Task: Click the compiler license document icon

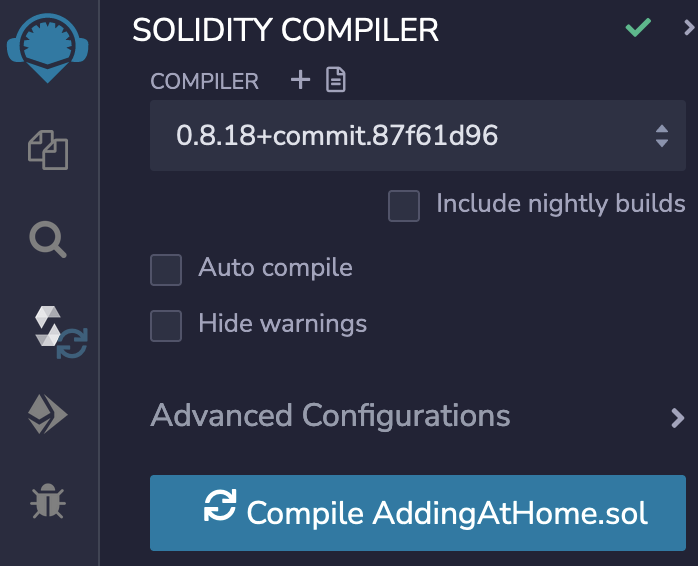Action: click(336, 81)
